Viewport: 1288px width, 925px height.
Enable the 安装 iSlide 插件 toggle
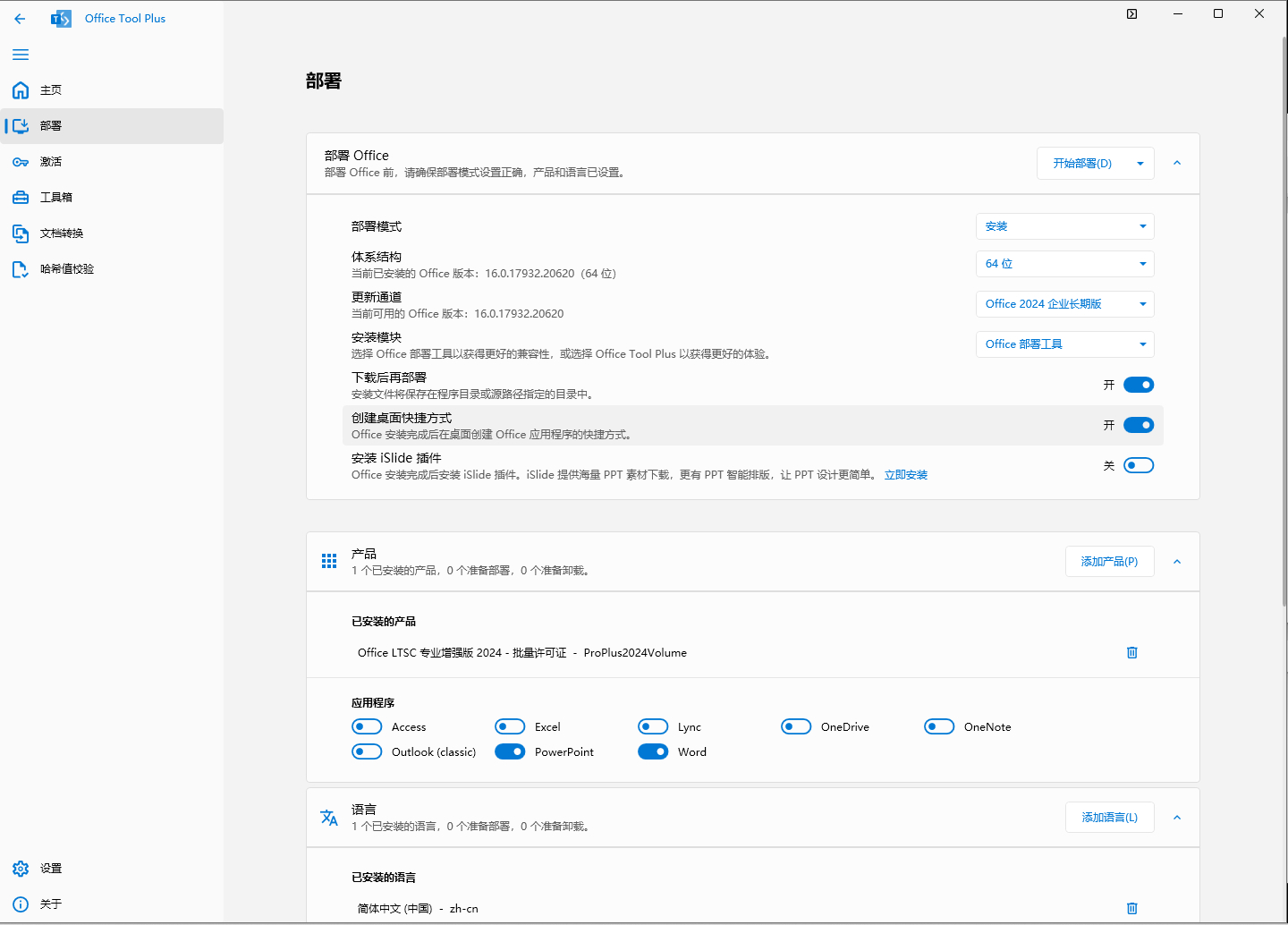click(1138, 465)
